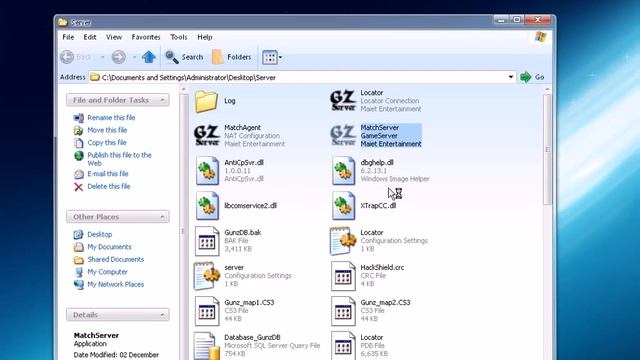The image size is (640, 360).
Task: Click the Database_GunzDB file name text
Action: pos(252,337)
